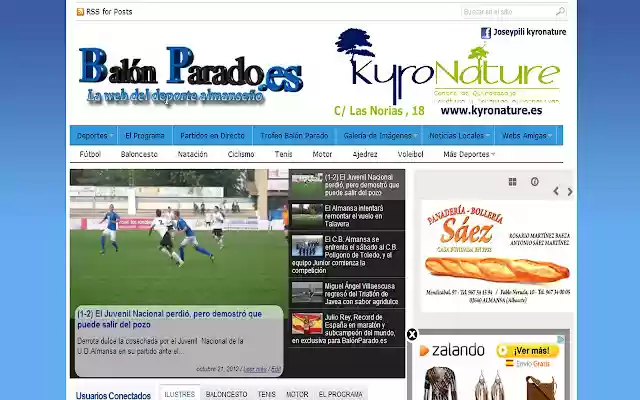The width and height of the screenshot is (640, 400).
Task: Select Voleibol in the sports bar
Action: pos(410,154)
